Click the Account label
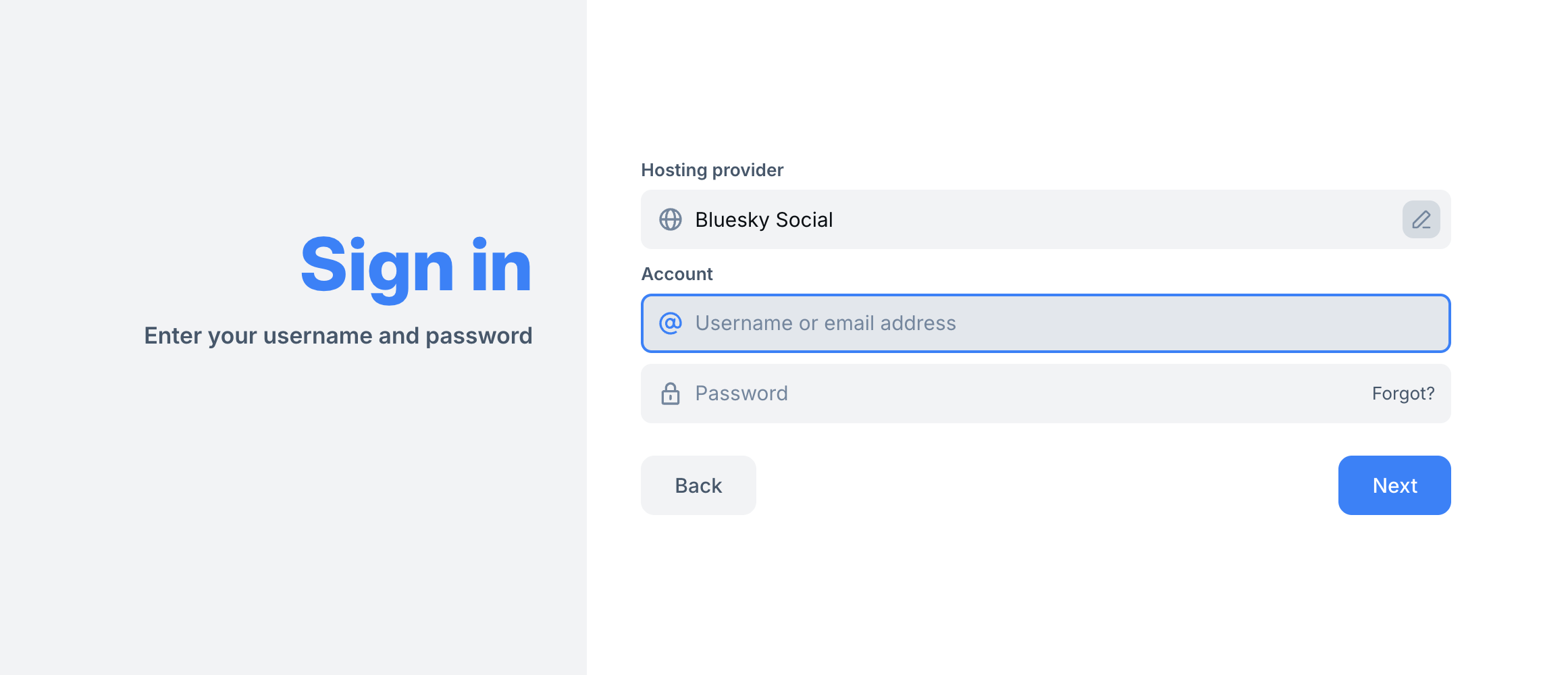The image size is (1568, 675). point(677,274)
